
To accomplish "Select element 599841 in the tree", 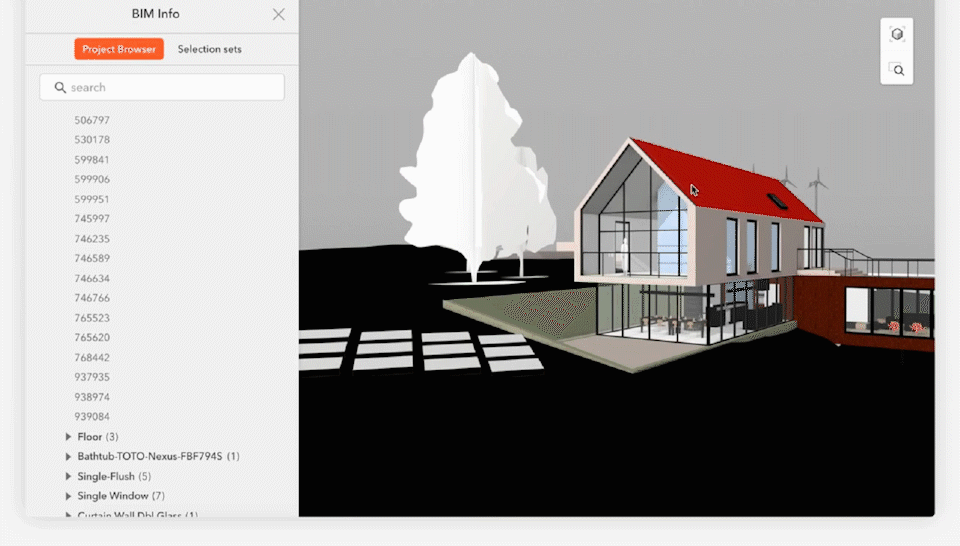I will (92, 160).
